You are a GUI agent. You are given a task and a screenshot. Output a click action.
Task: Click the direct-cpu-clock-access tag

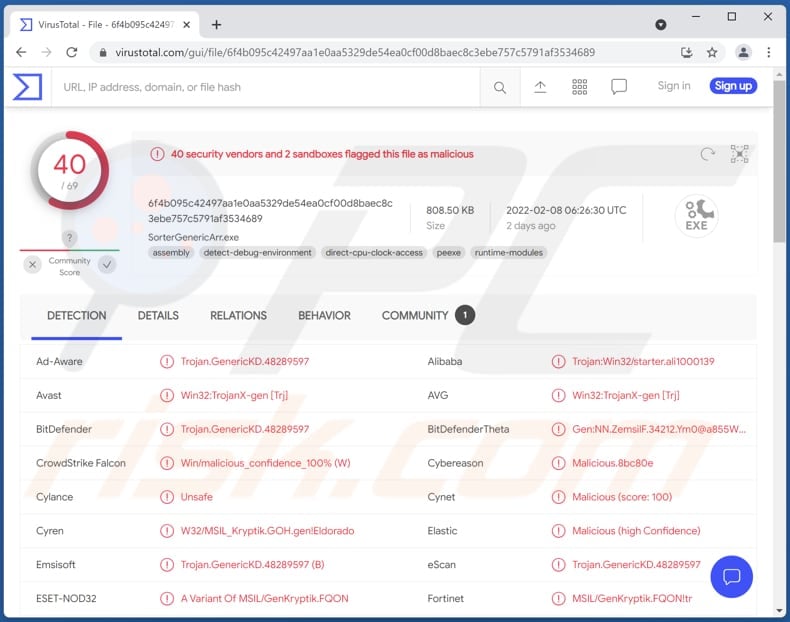374,253
